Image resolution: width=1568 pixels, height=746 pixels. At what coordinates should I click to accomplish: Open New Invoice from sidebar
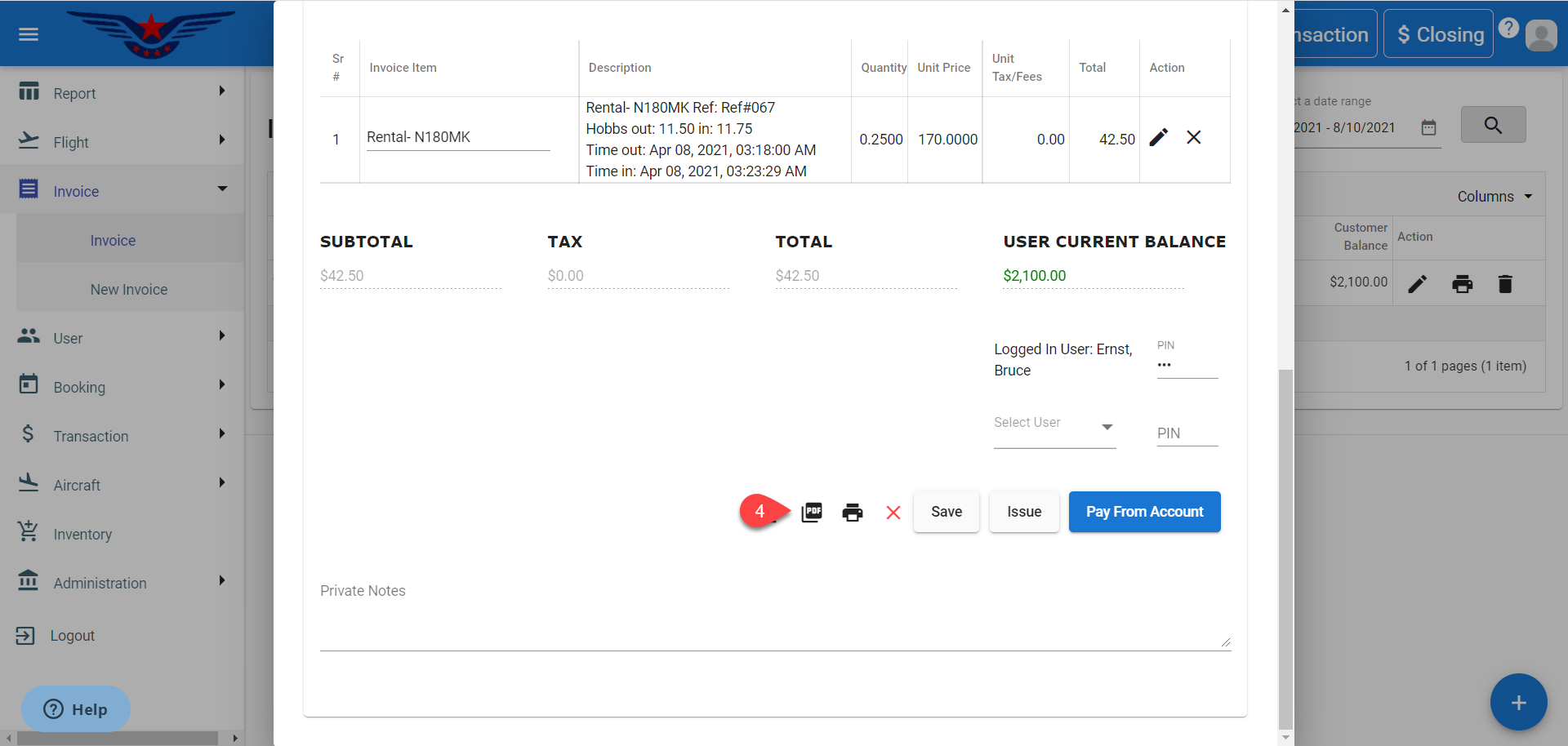pyautogui.click(x=129, y=290)
